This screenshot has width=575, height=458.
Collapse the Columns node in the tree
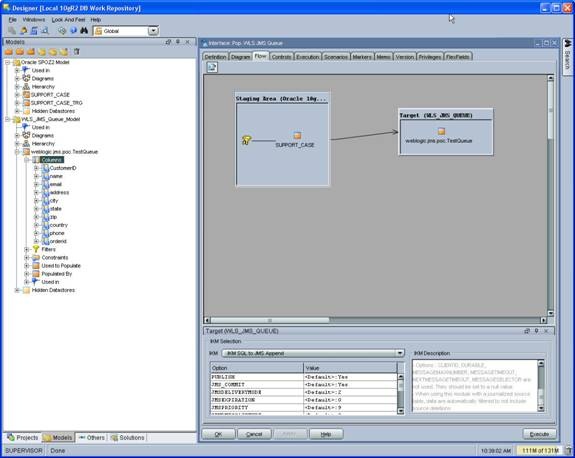[x=26, y=160]
